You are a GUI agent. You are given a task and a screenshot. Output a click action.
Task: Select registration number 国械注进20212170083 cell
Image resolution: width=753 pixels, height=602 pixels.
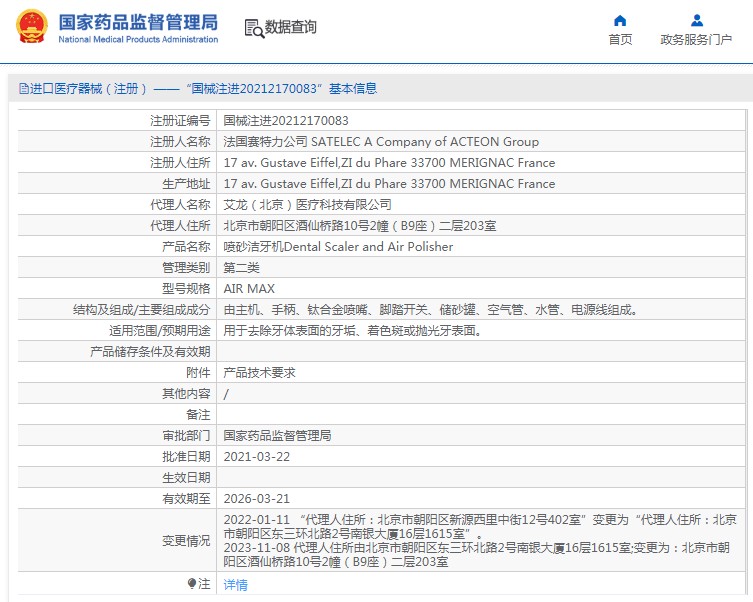coord(286,120)
